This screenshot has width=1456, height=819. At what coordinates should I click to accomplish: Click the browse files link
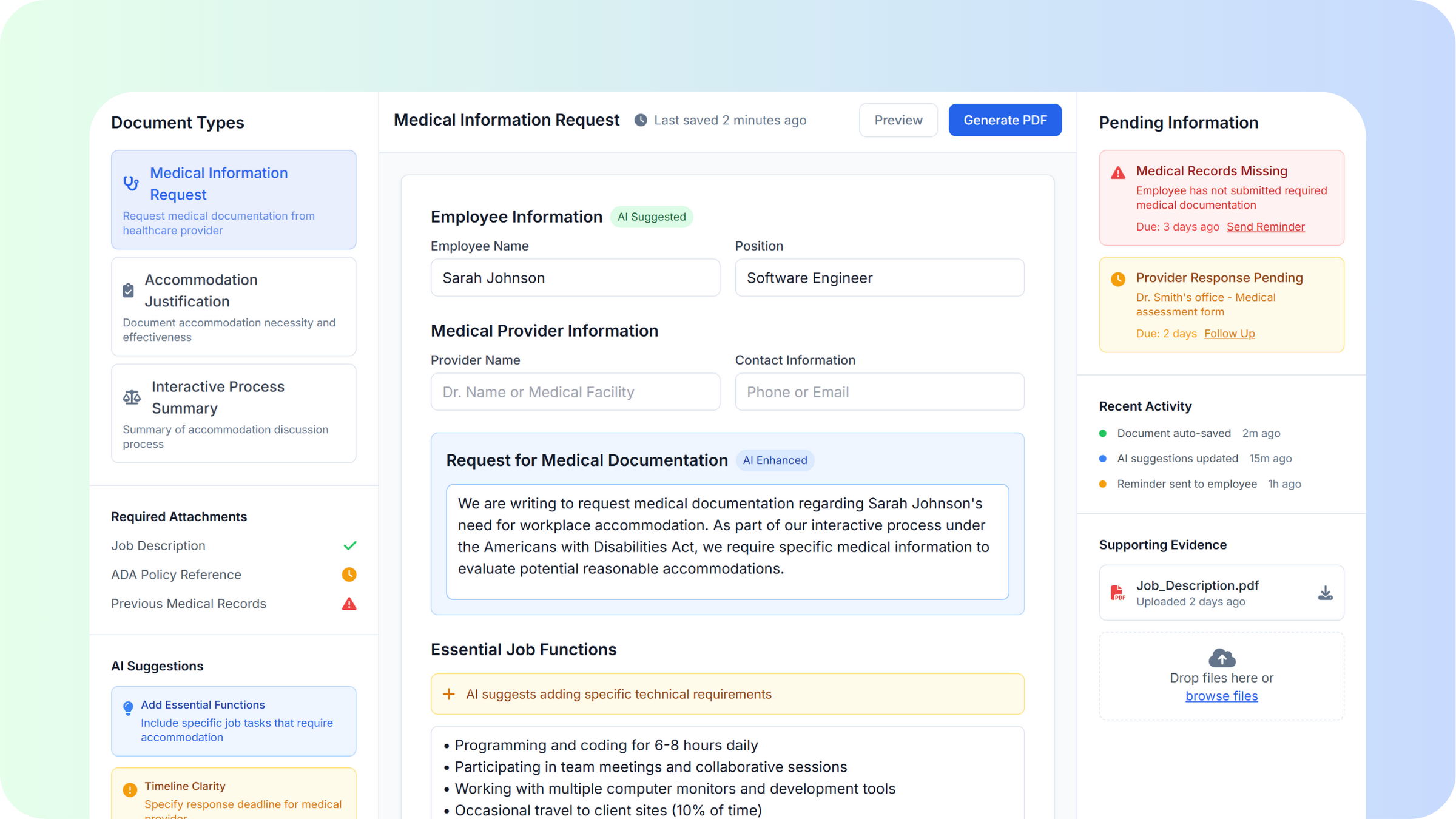[x=1222, y=696]
